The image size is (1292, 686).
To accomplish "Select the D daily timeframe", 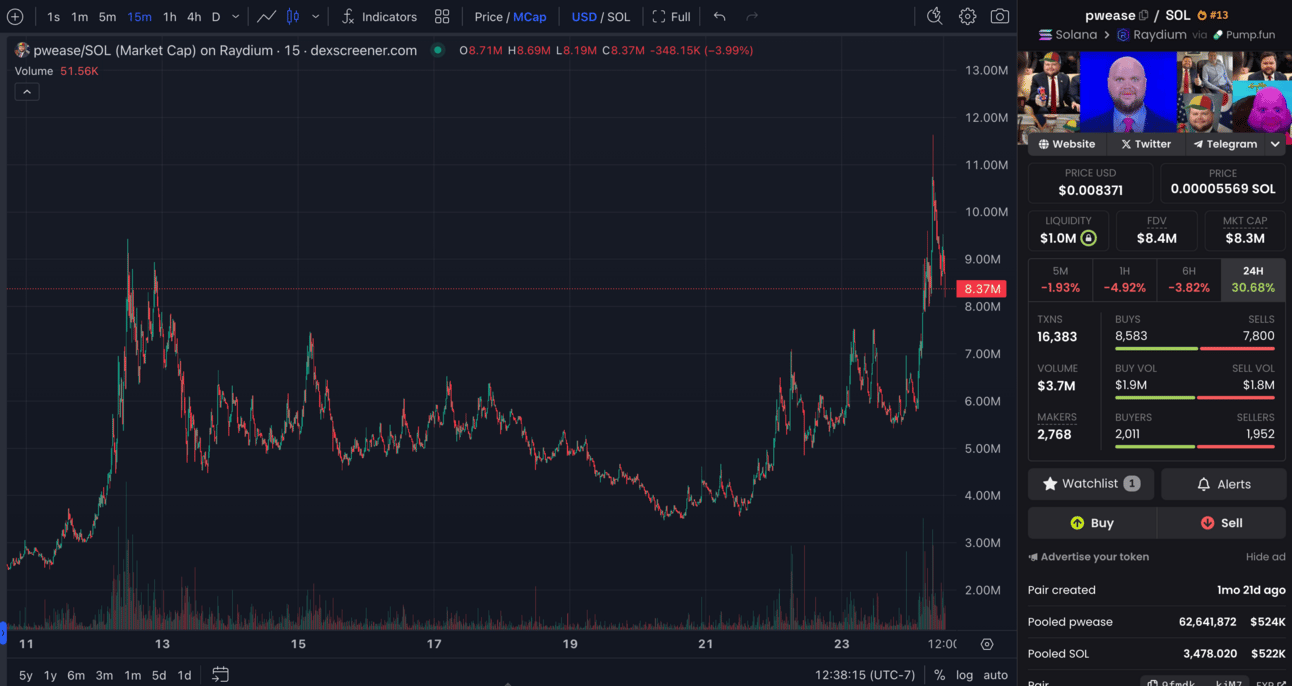I will pyautogui.click(x=216, y=17).
